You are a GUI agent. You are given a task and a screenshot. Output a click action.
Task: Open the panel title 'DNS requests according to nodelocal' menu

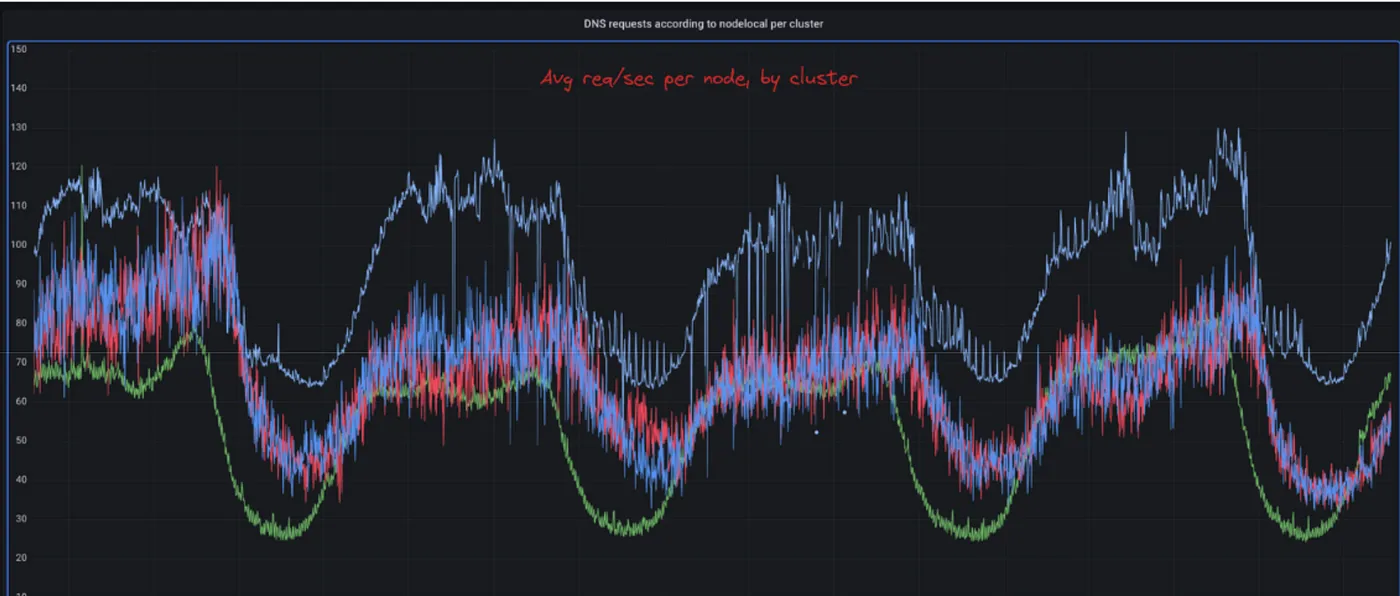703,24
